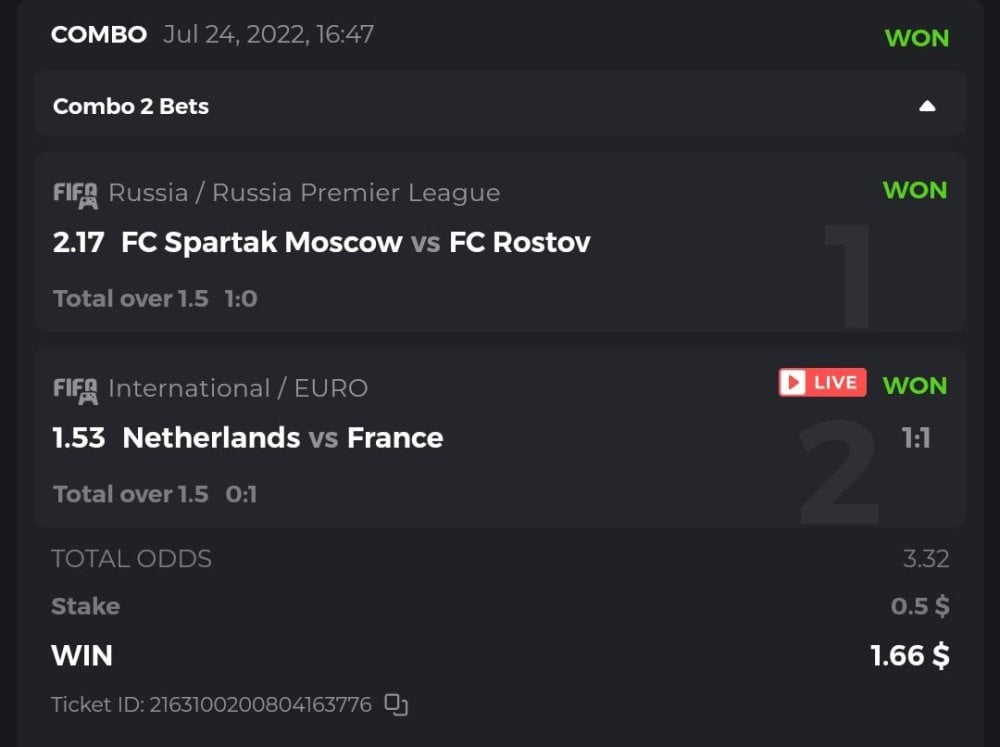Select the Ticket ID number text
This screenshot has height=747, width=1000.
coord(260,705)
